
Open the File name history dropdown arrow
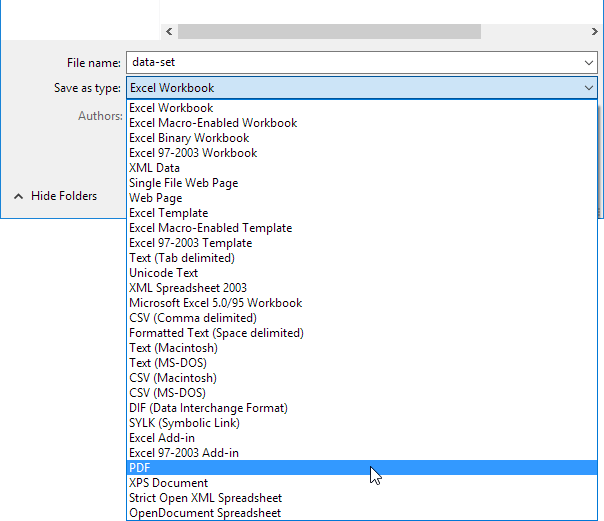tap(589, 62)
